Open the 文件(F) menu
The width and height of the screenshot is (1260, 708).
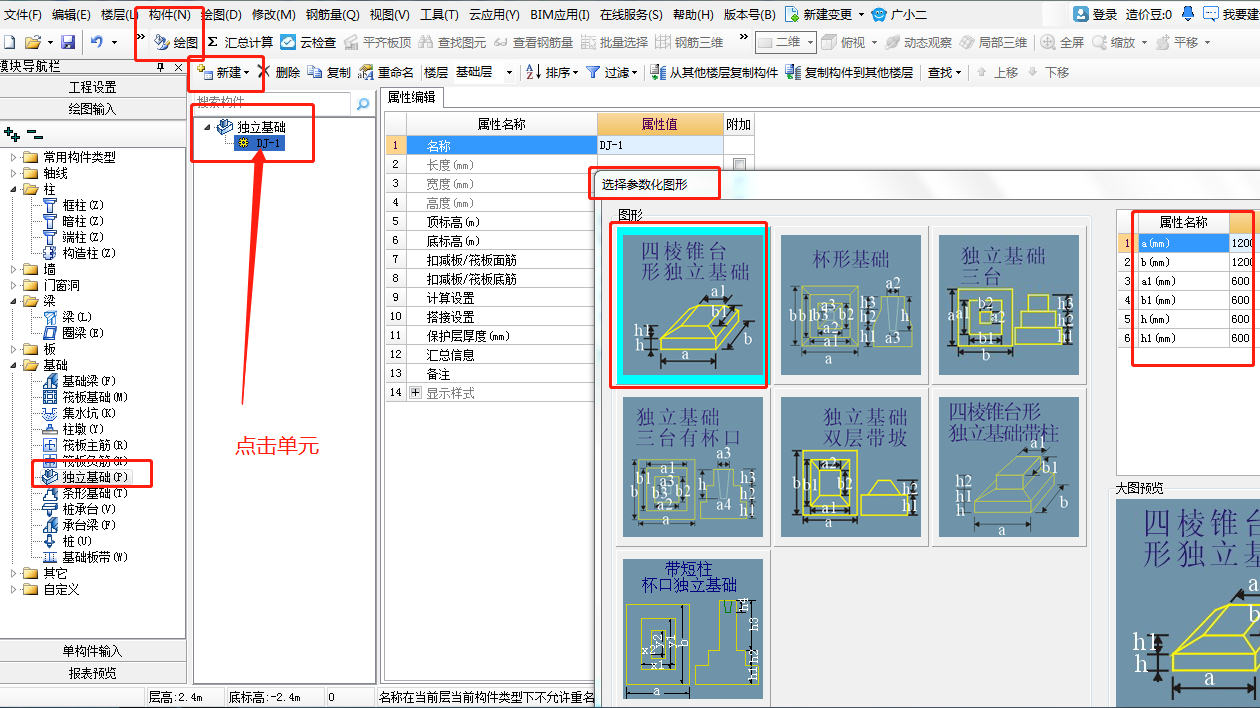click(x=23, y=15)
